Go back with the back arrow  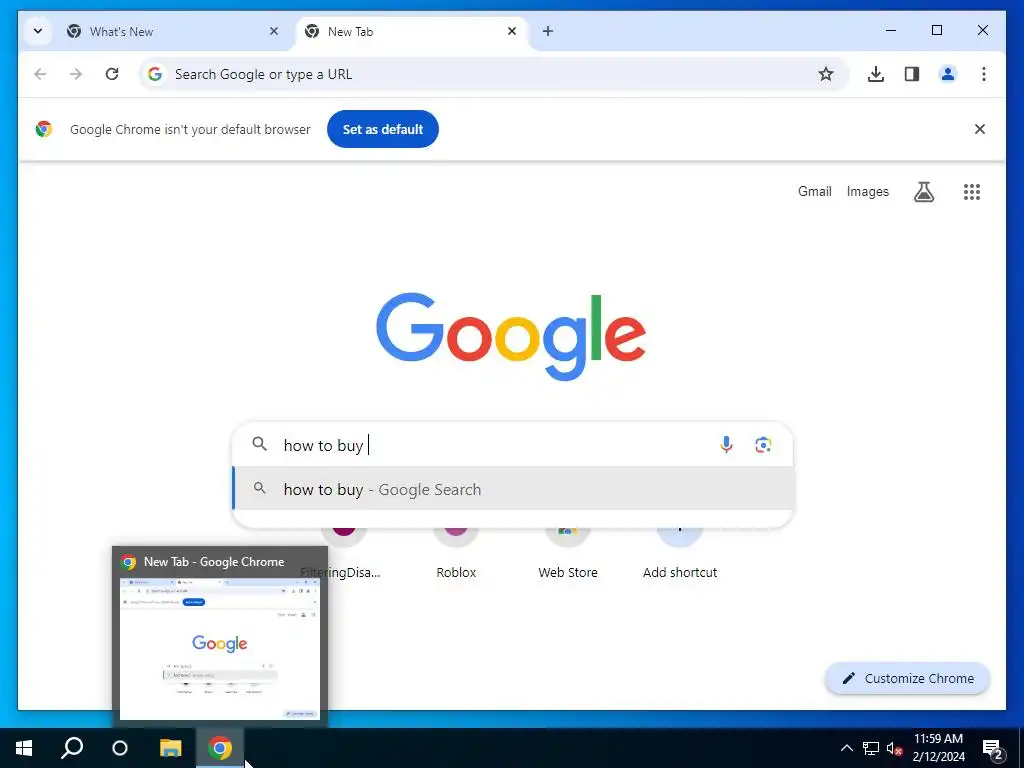click(x=40, y=74)
